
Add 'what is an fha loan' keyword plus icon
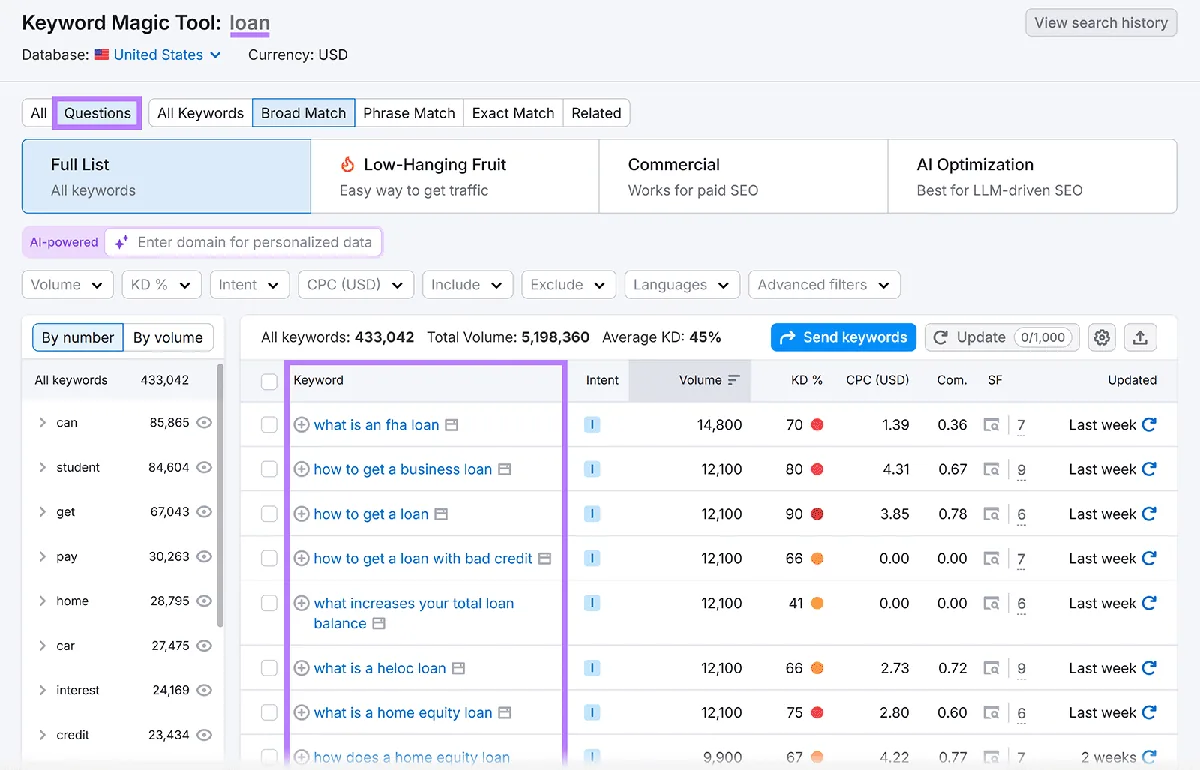(301, 425)
